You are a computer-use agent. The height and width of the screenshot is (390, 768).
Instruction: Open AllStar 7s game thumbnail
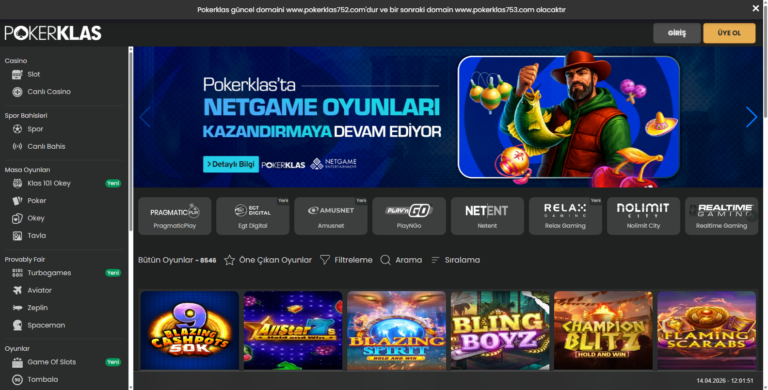[293, 330]
